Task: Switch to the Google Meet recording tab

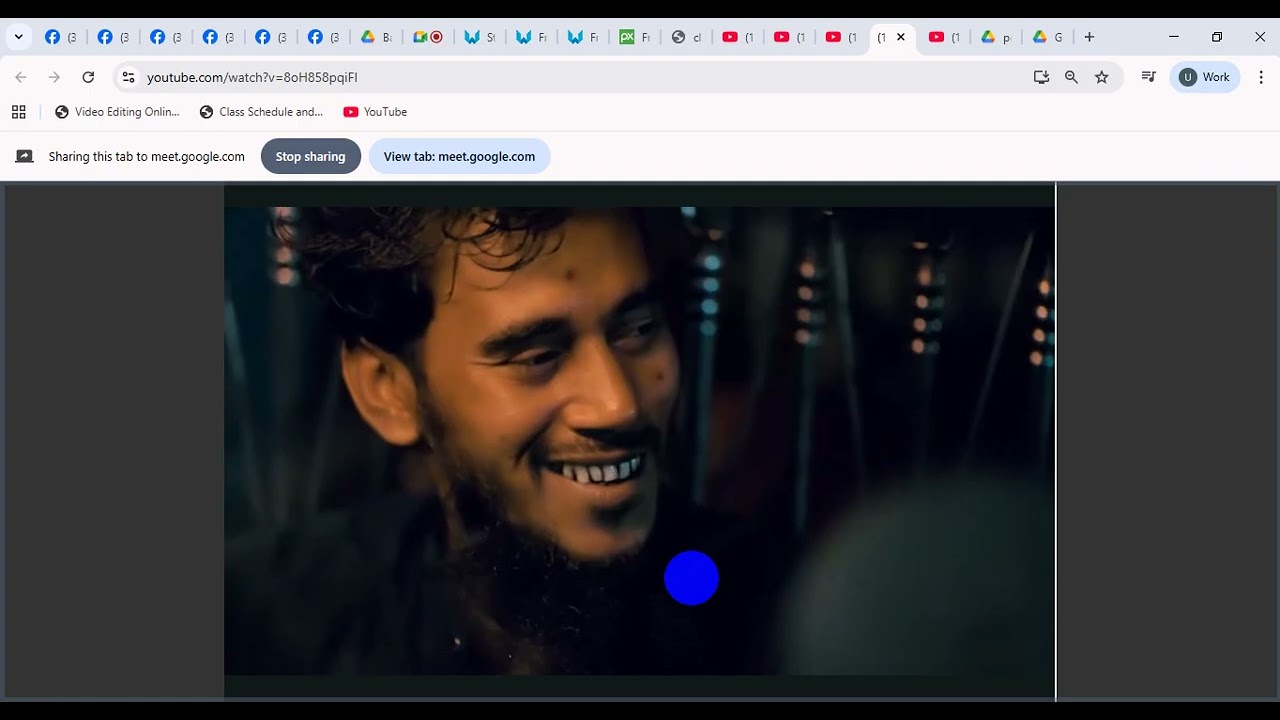Action: click(x=428, y=37)
